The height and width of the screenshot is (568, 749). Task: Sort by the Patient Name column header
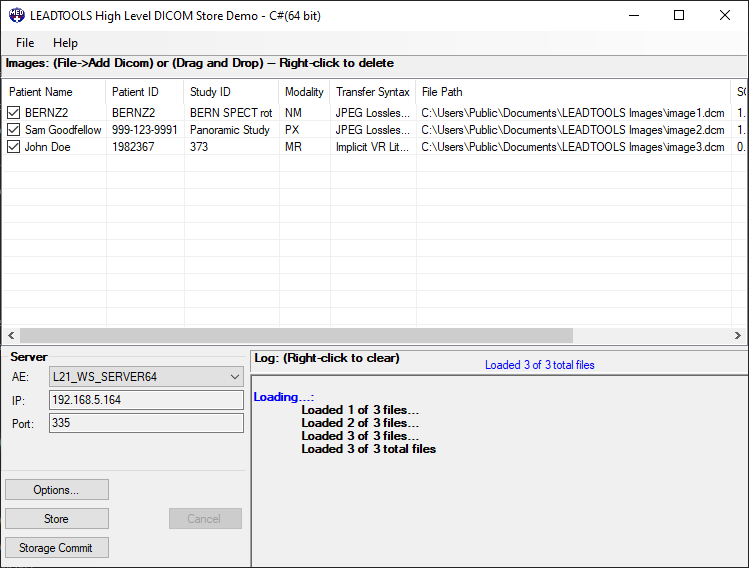pos(54,92)
